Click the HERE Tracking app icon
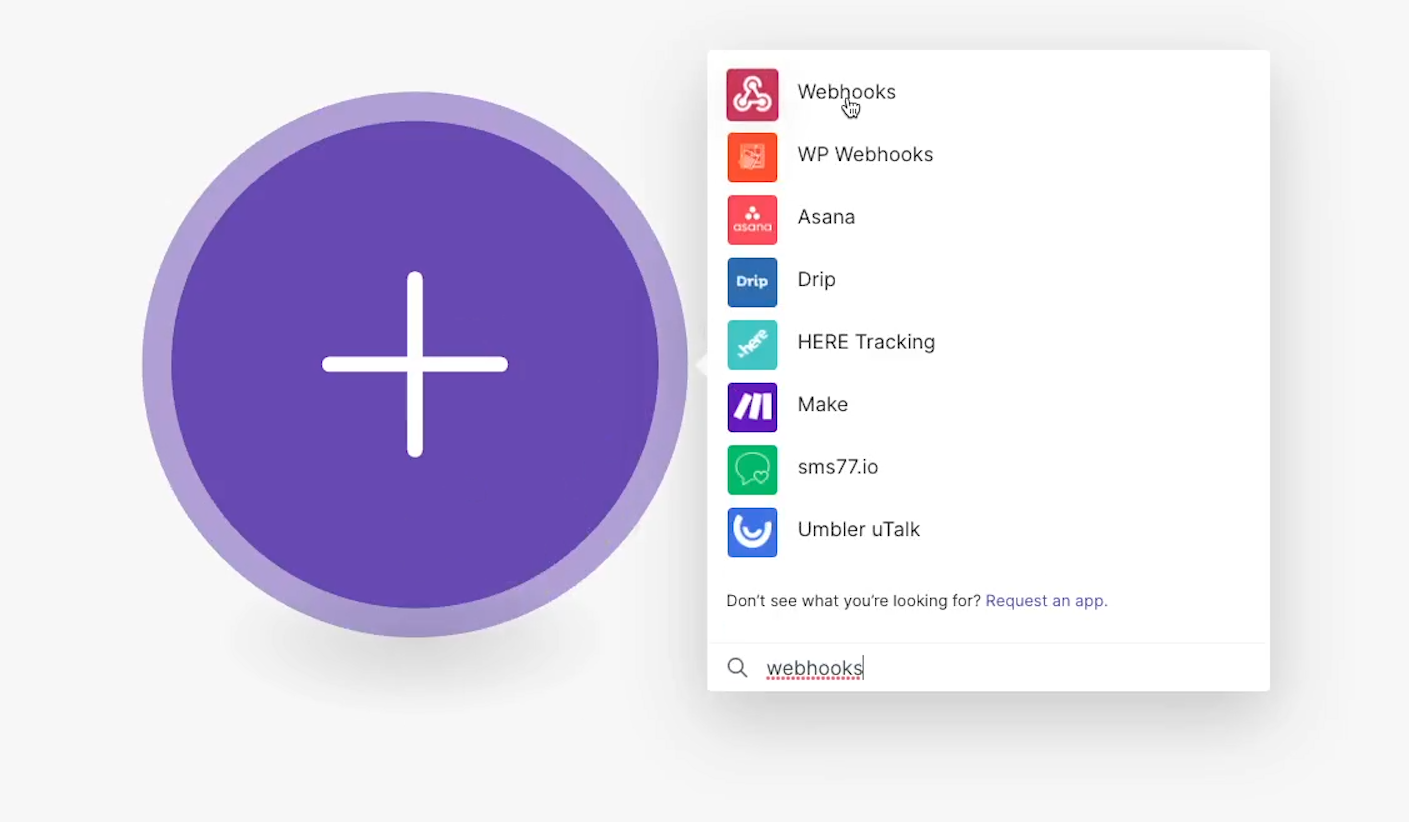1409x822 pixels. (752, 345)
